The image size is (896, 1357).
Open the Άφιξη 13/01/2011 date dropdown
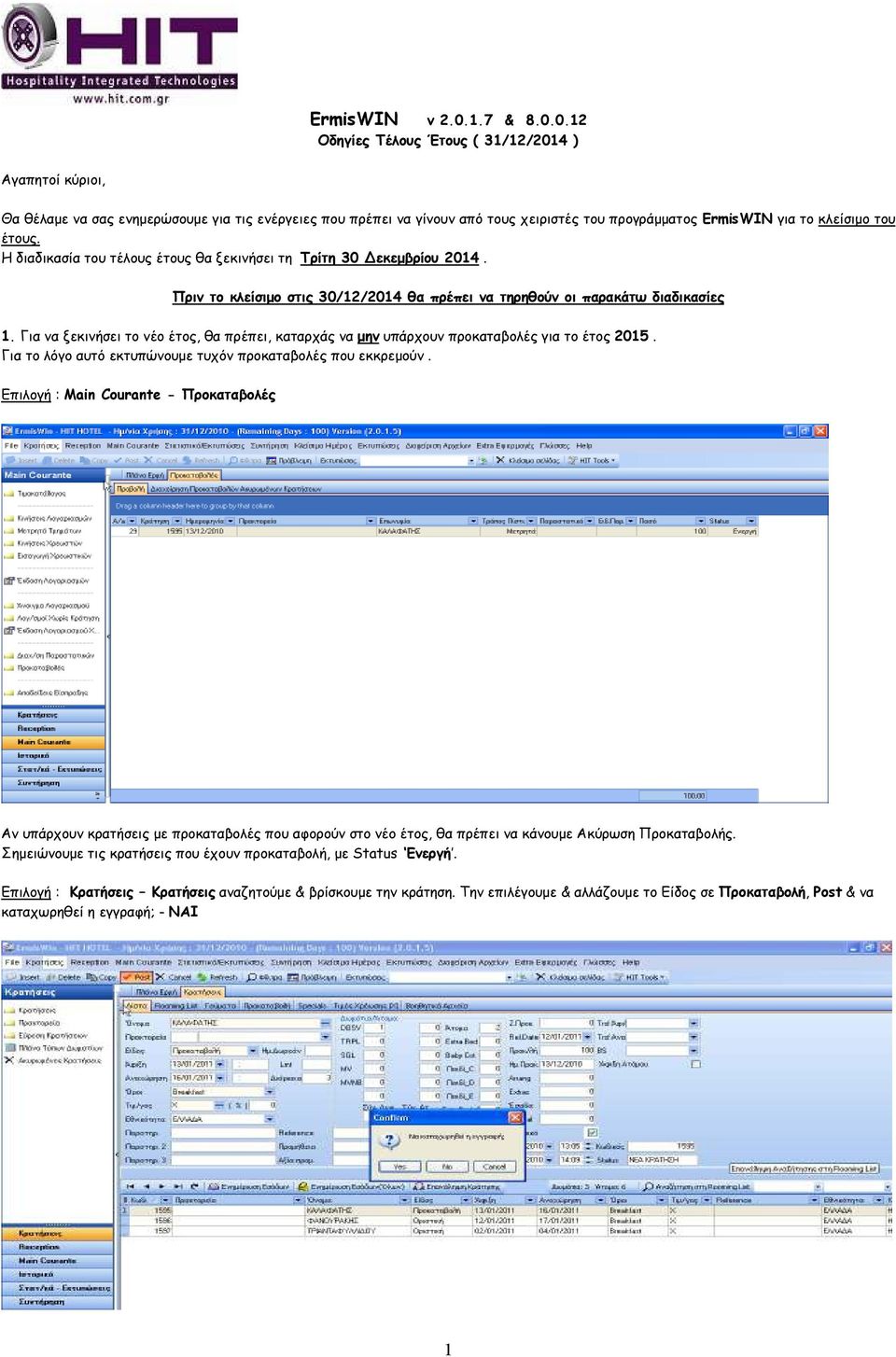220,1065
